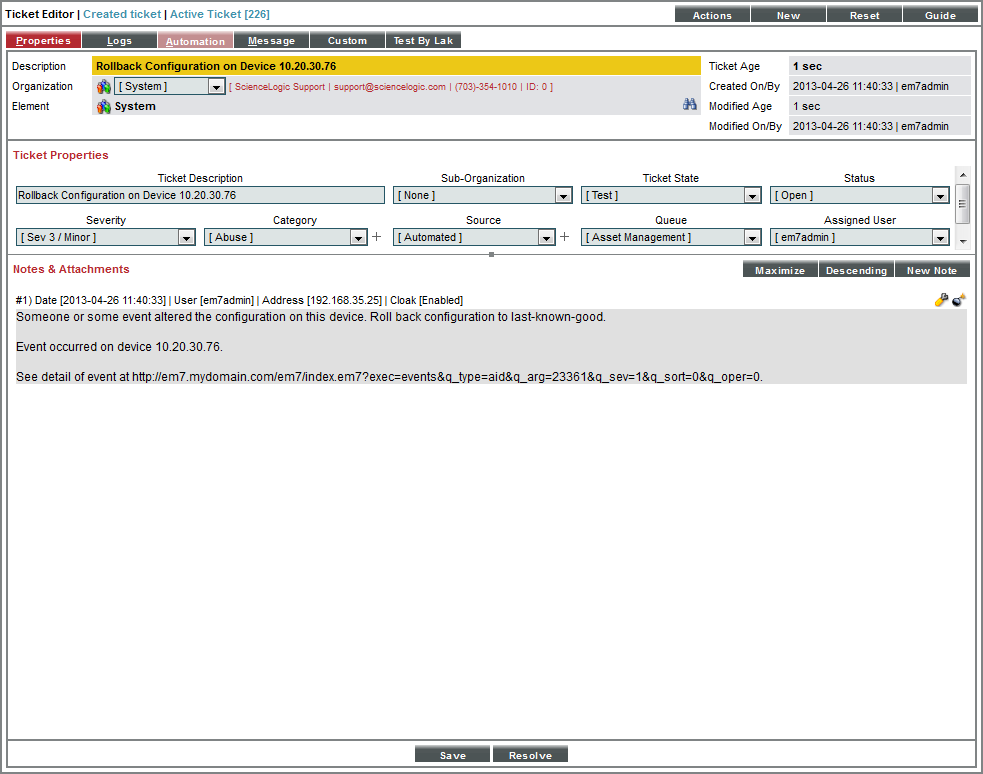The width and height of the screenshot is (983, 774).
Task: Click the System element icon
Action: click(103, 107)
